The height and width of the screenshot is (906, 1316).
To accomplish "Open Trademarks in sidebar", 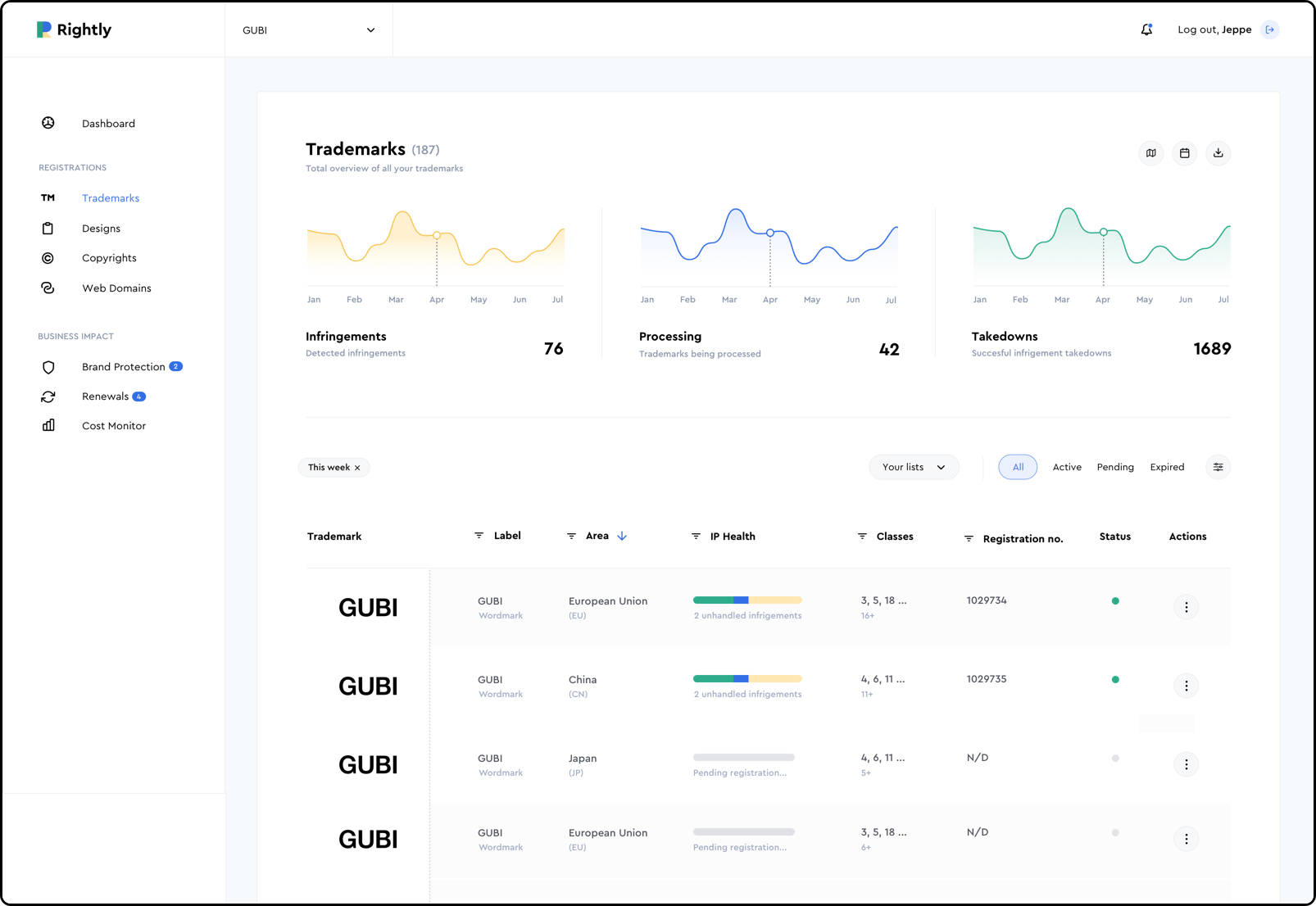I will pyautogui.click(x=111, y=198).
